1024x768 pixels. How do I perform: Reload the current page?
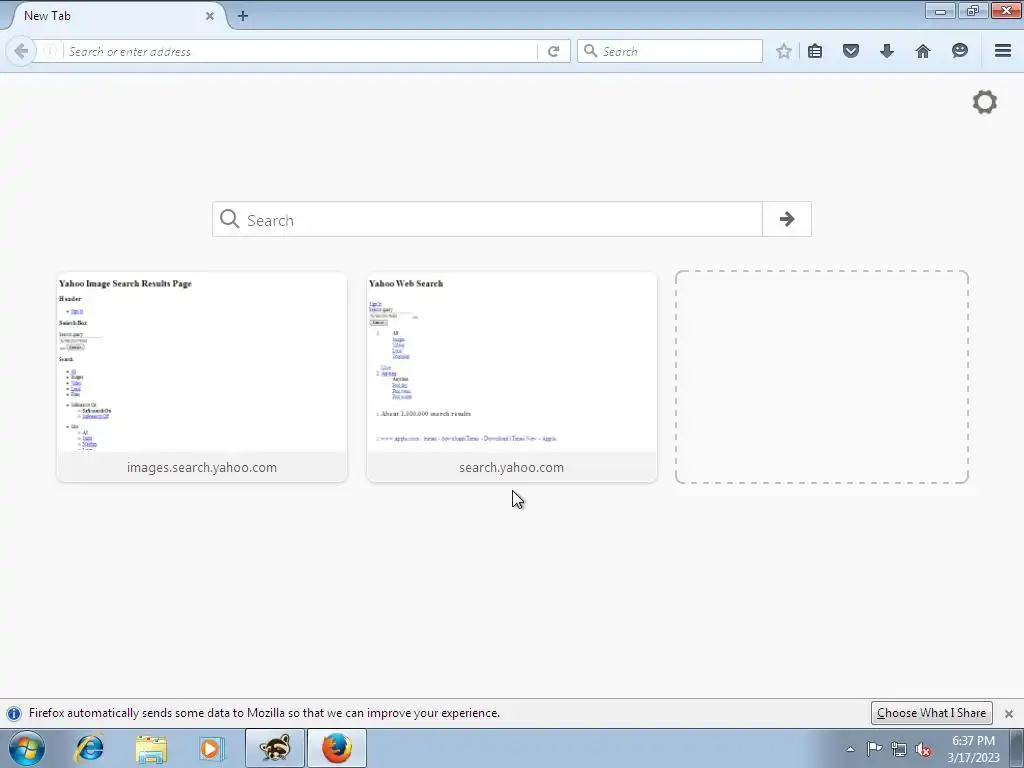point(553,51)
